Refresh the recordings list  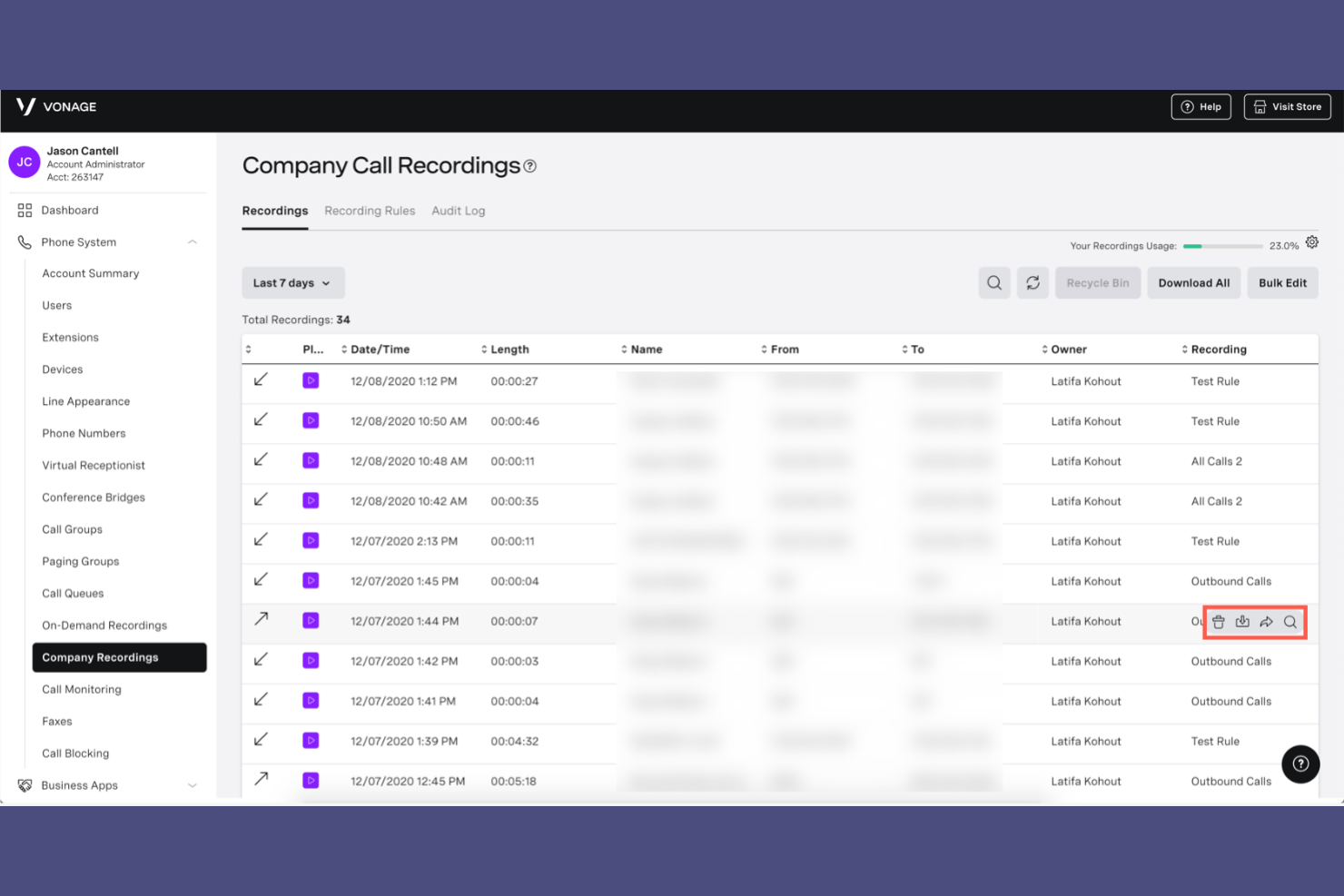(x=1033, y=282)
